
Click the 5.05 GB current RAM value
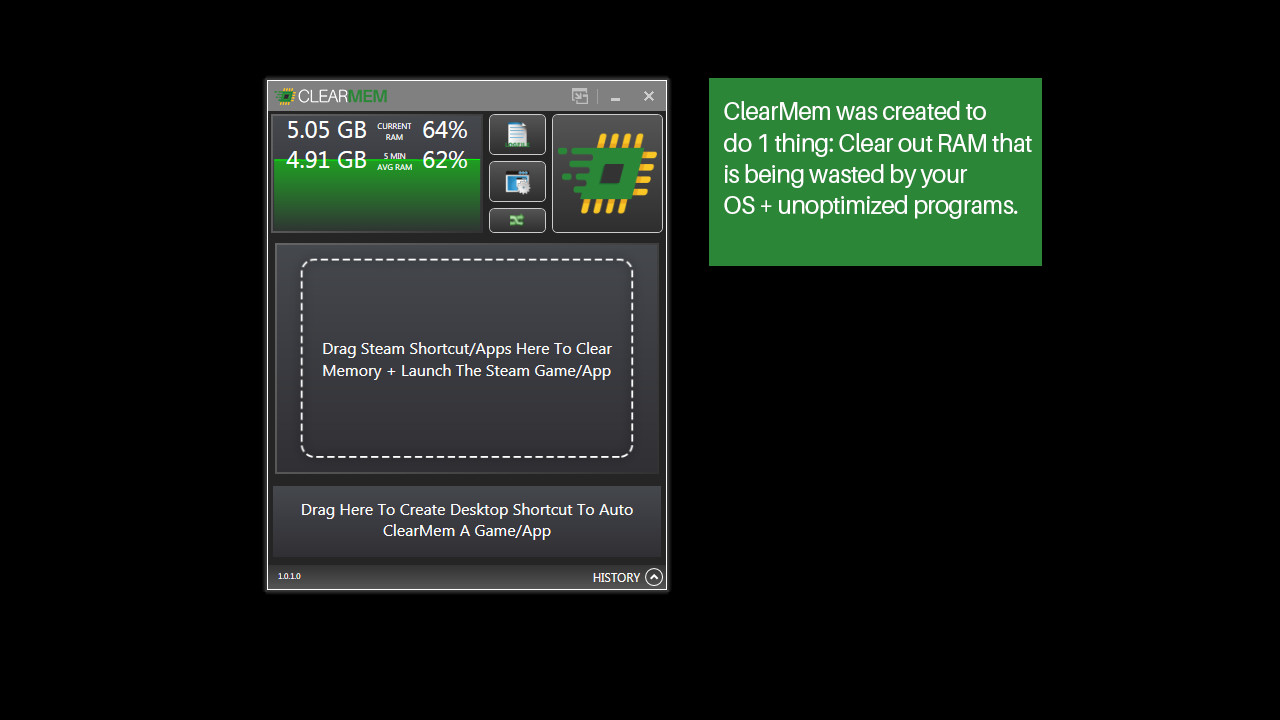pyautogui.click(x=326, y=130)
